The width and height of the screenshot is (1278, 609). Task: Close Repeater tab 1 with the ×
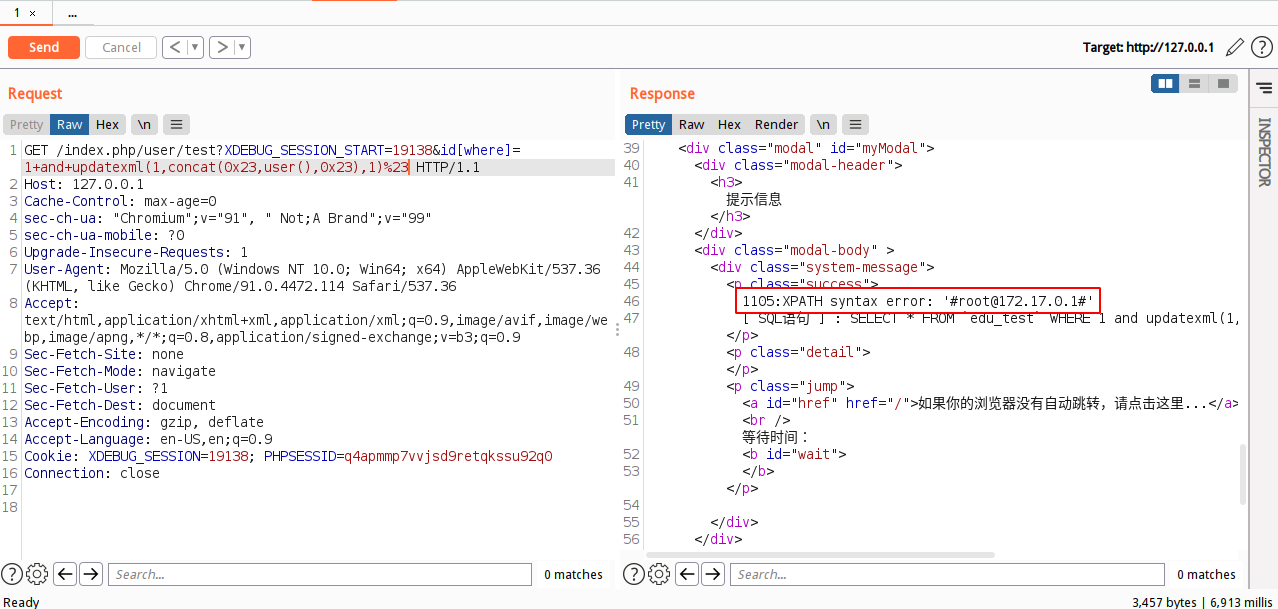(32, 13)
